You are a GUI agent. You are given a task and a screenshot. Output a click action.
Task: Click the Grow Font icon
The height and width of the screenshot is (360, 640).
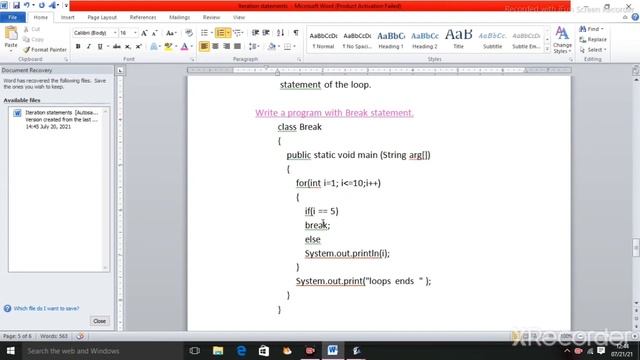coord(144,33)
